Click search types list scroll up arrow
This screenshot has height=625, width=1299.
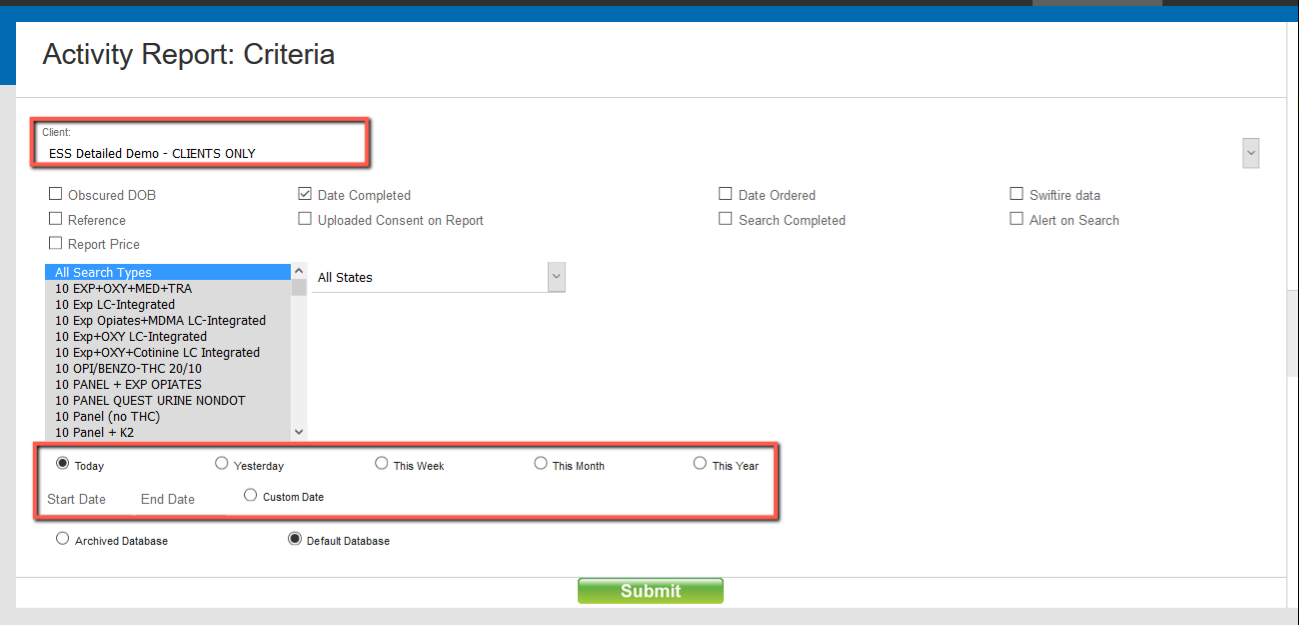point(299,271)
